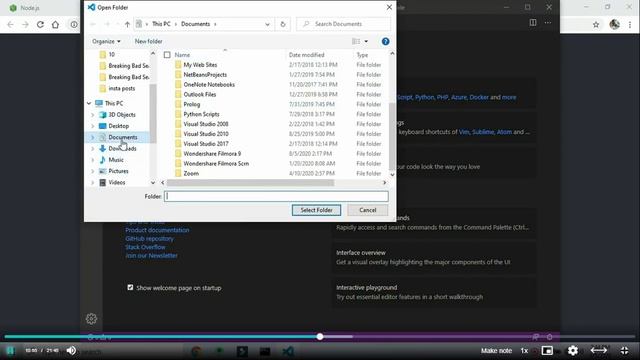Expand Music in navigation tree
The width and height of the screenshot is (640, 360).
click(93, 160)
